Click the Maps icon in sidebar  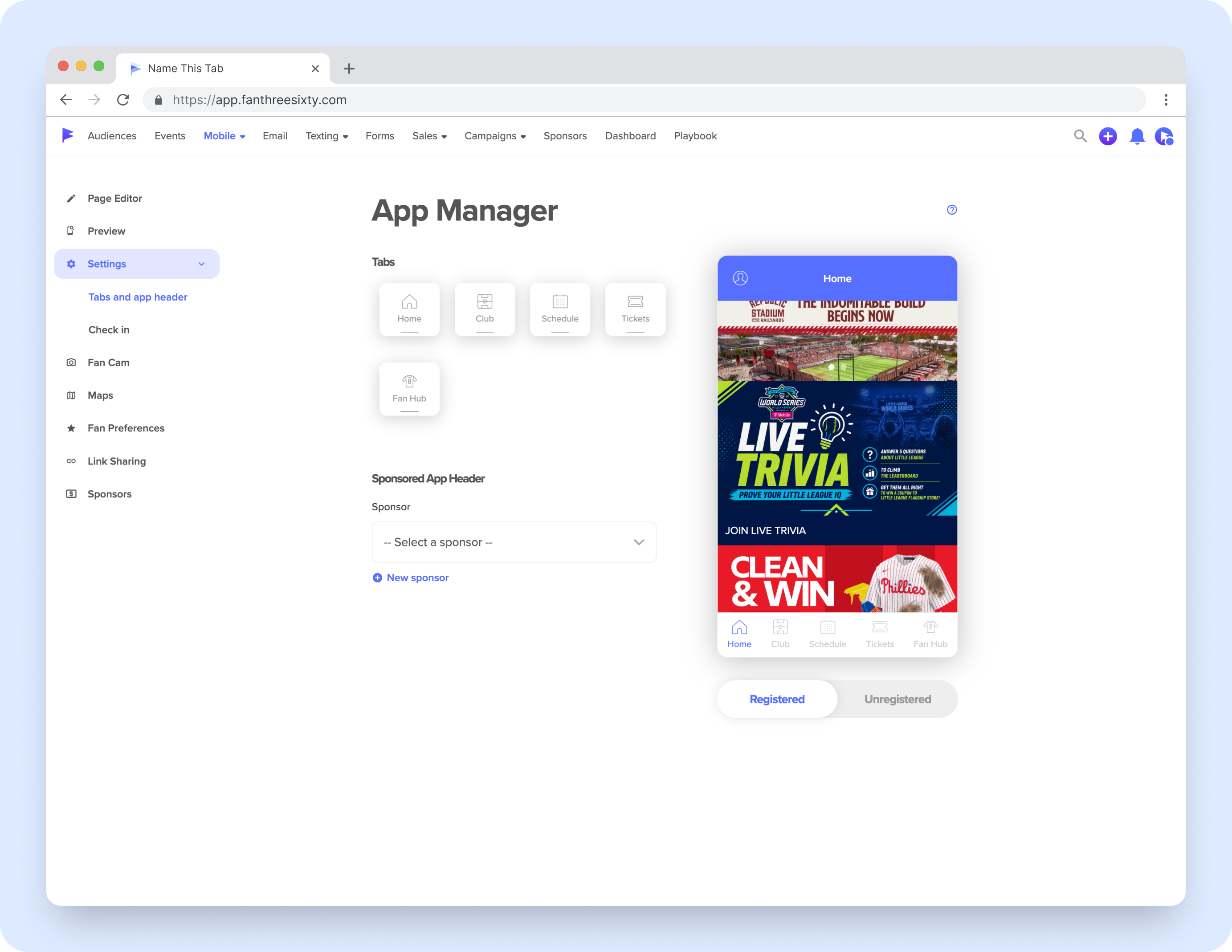[71, 395]
